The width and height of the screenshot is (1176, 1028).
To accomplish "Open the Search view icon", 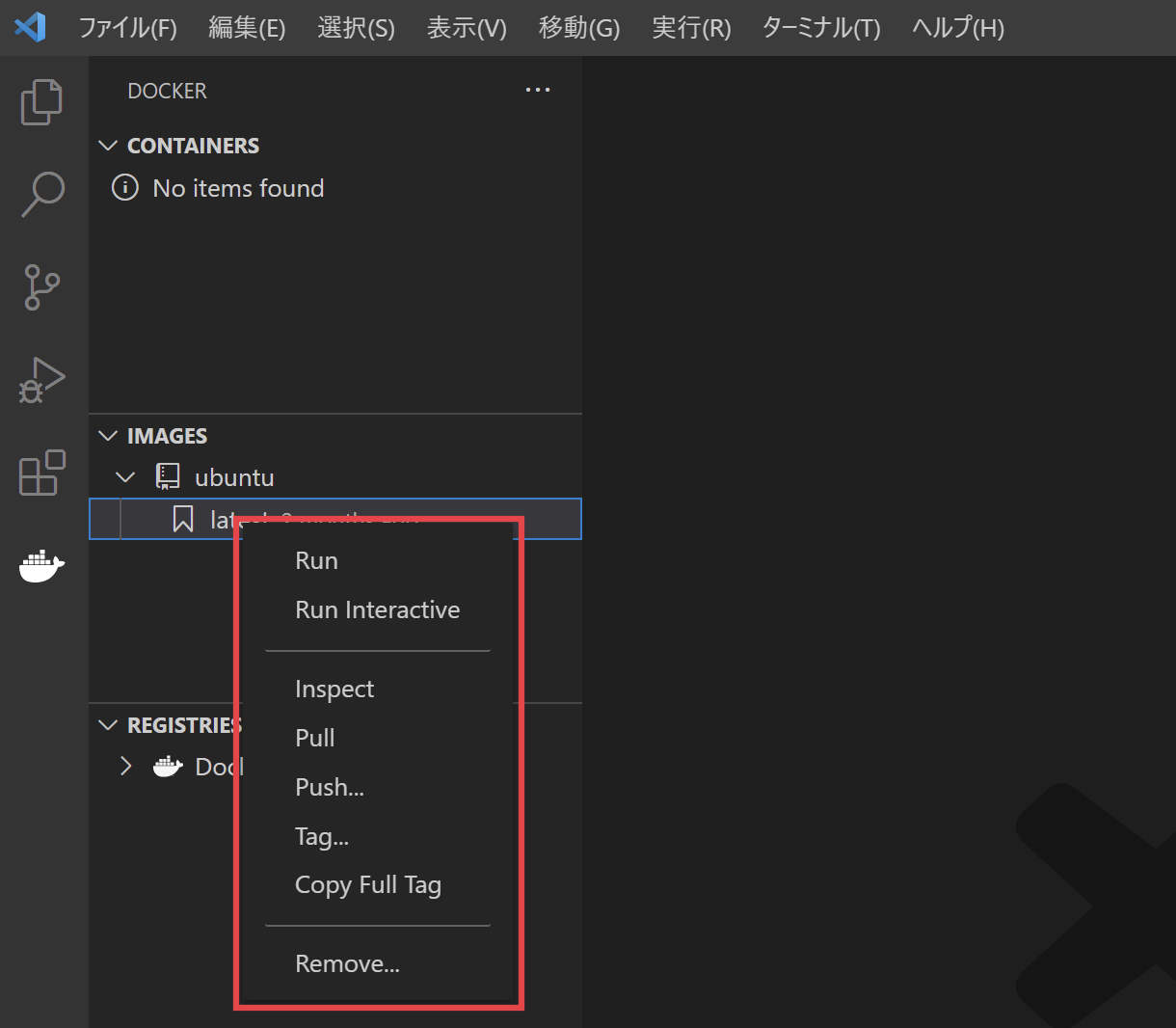I will coord(42,194).
